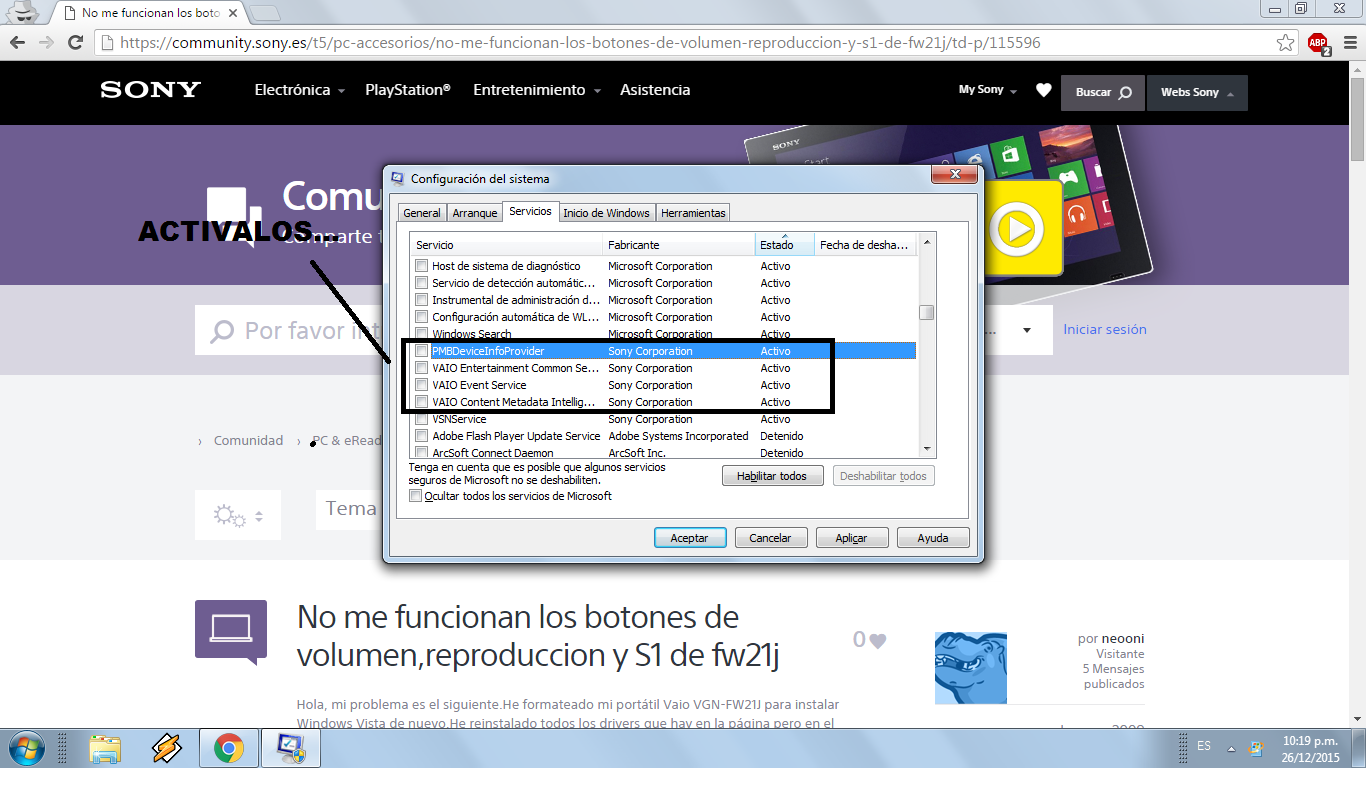Click the ES language indicator in tray
Image resolution: width=1366 pixels, height=800 pixels.
pyautogui.click(x=1204, y=746)
